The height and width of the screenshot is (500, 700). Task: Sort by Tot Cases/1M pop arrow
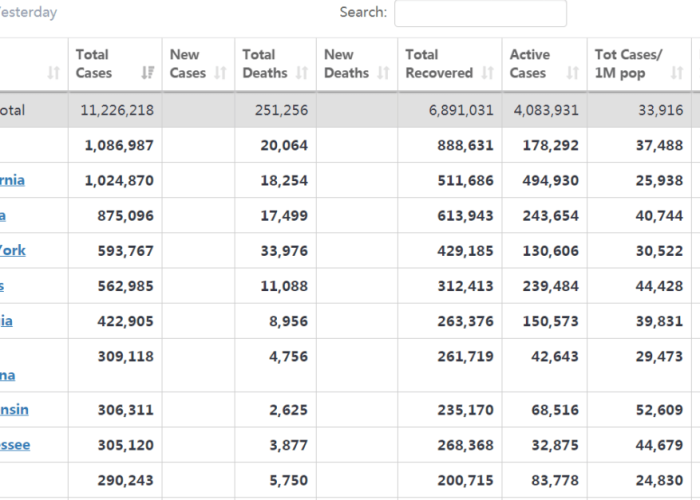tap(677, 73)
